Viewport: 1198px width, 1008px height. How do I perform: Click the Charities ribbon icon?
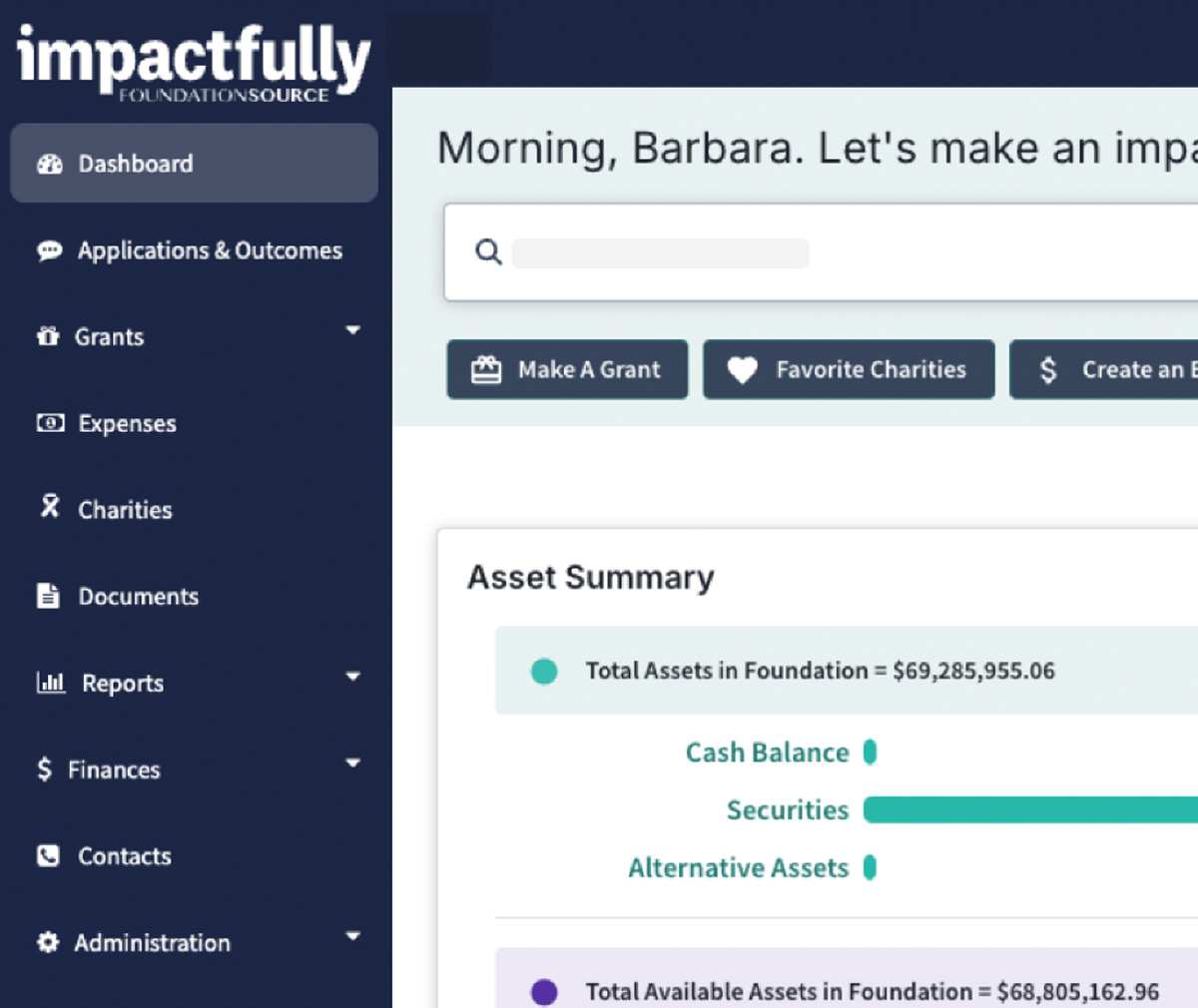(x=50, y=507)
